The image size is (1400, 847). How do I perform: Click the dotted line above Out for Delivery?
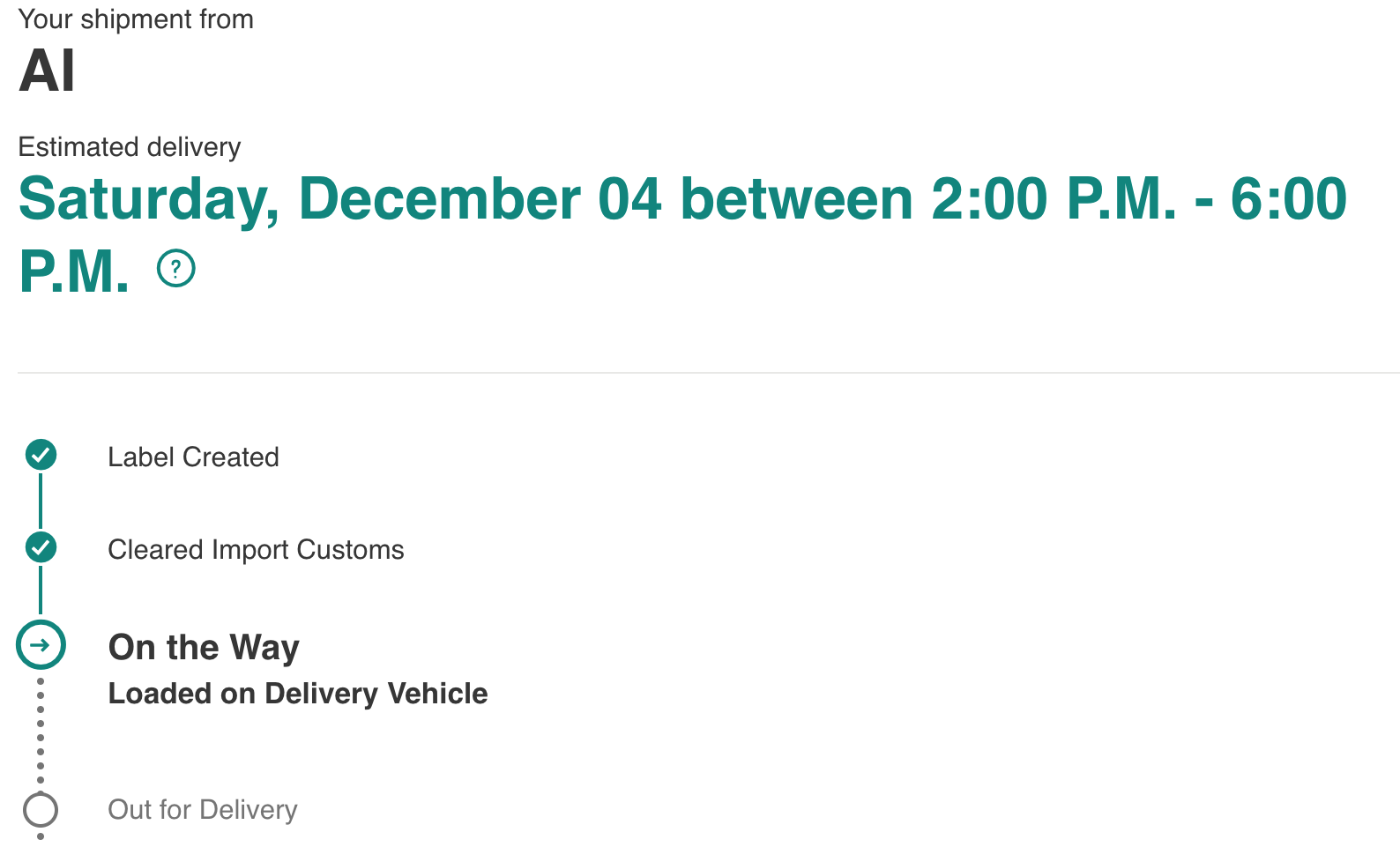pyautogui.click(x=41, y=732)
